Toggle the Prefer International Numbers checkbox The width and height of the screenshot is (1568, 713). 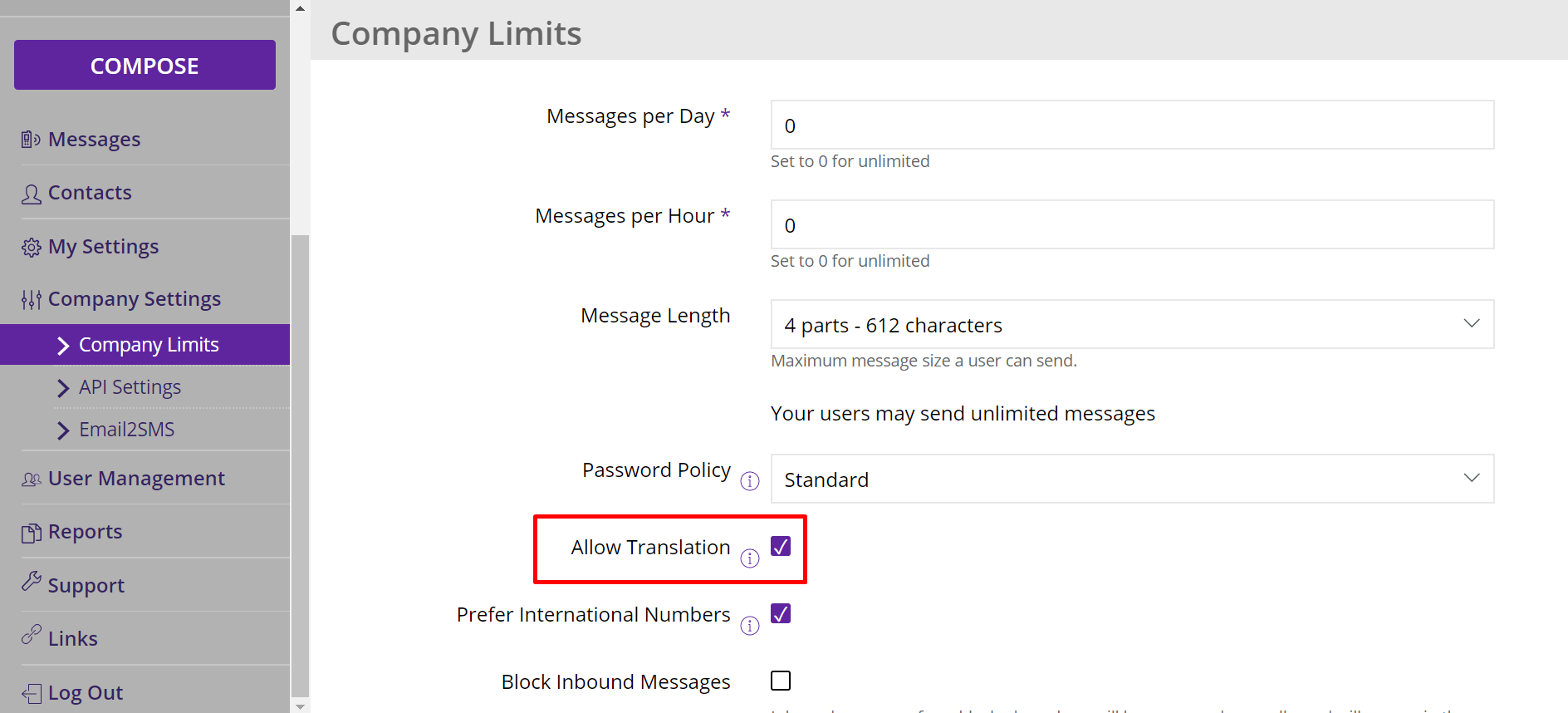pos(780,613)
